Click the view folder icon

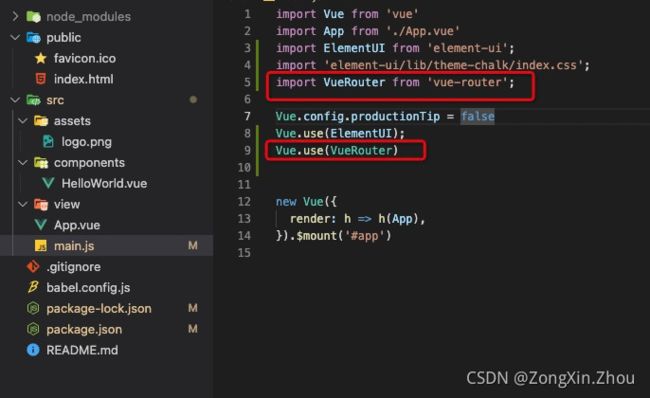coord(41,204)
